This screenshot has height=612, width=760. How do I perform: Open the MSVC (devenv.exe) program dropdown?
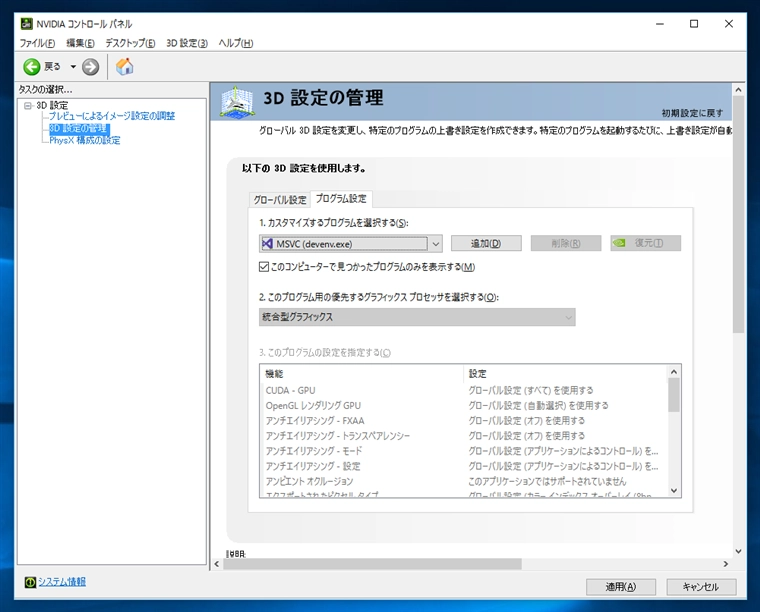[x=350, y=244]
